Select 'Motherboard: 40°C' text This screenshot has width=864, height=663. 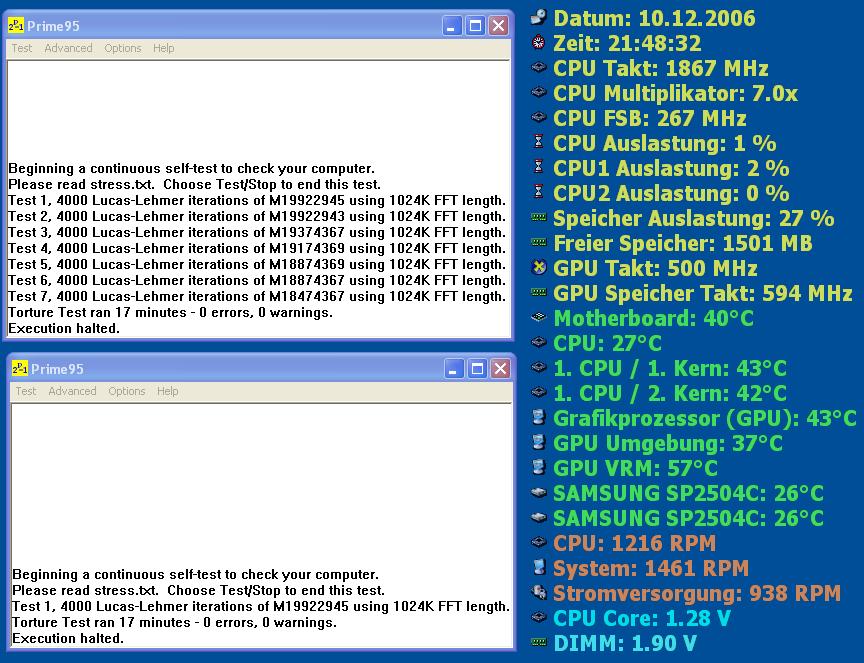pyautogui.click(x=654, y=318)
